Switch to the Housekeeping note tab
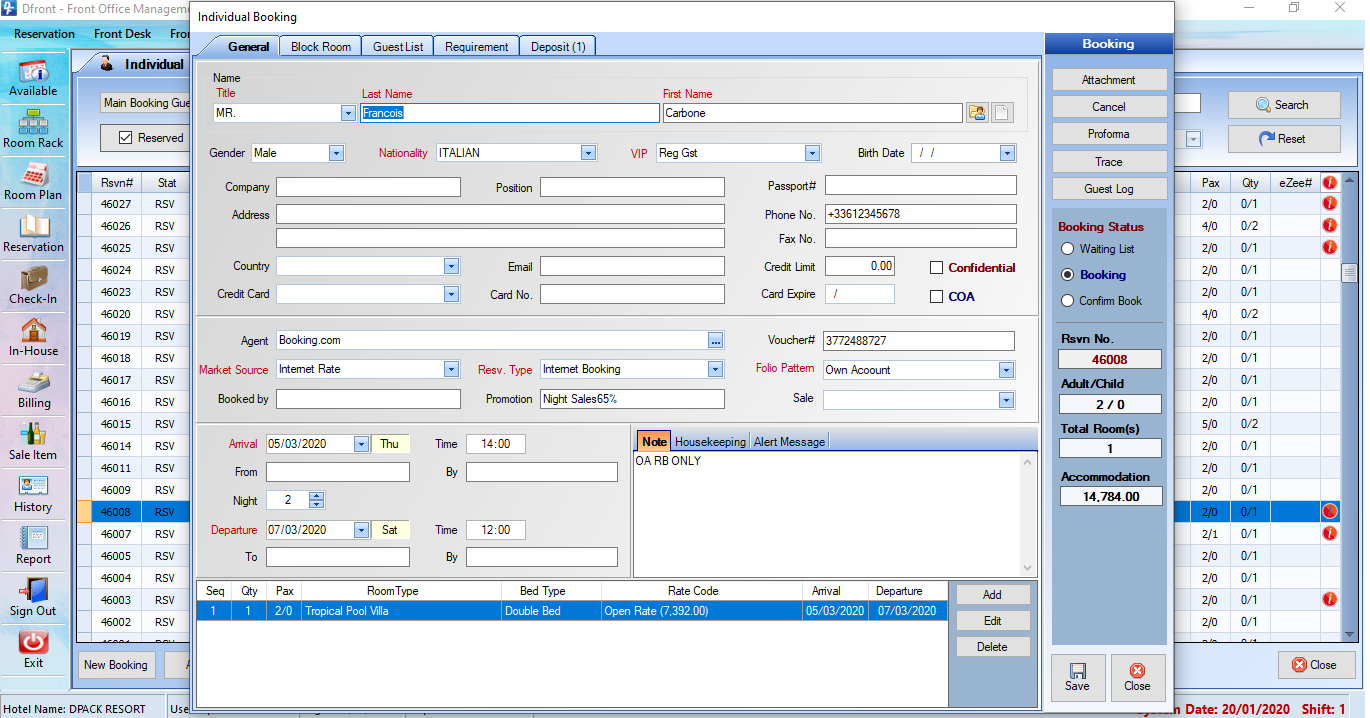The width and height of the screenshot is (1370, 718). pos(710,442)
